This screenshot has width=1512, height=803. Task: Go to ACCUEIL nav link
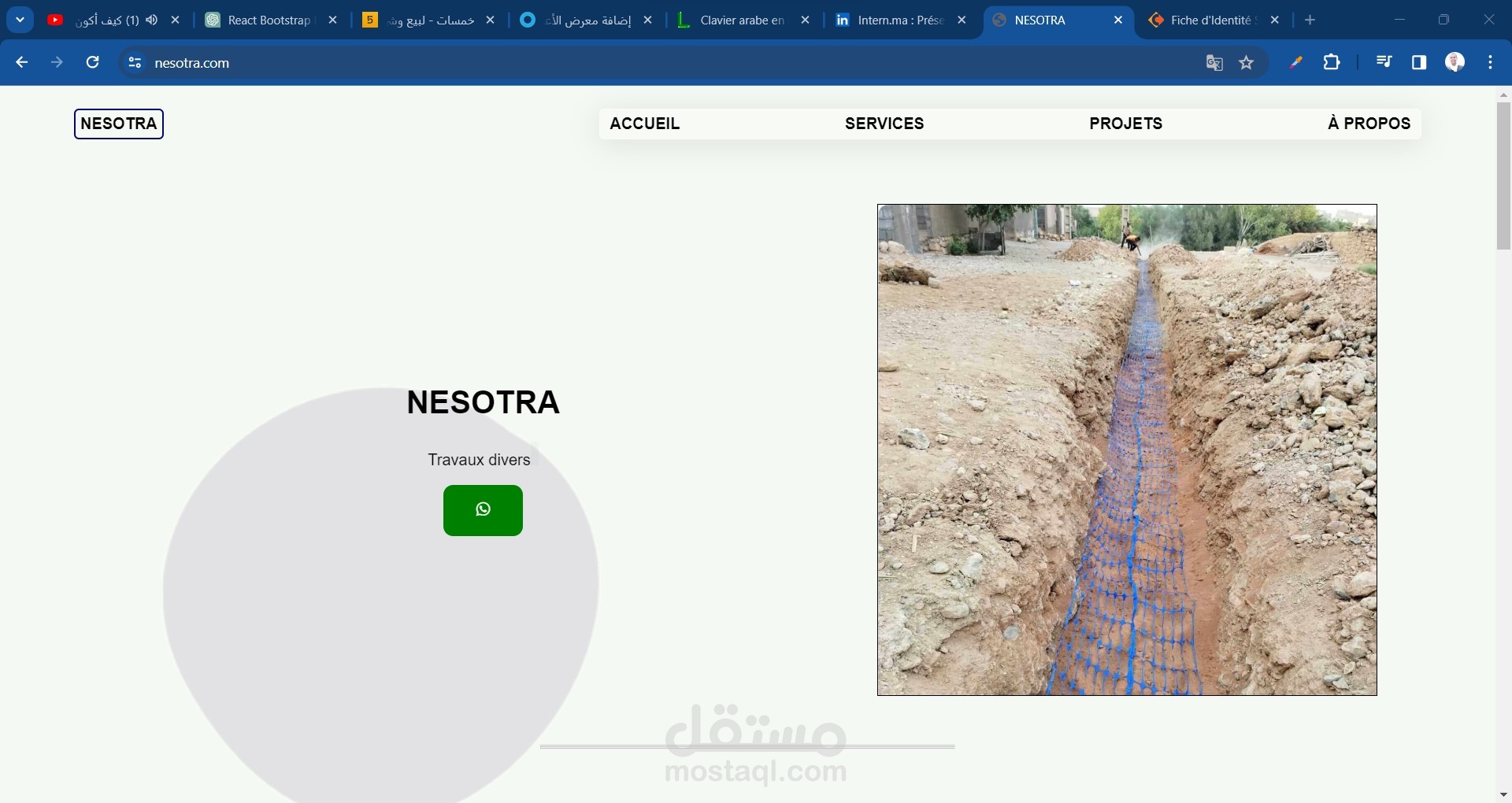coord(645,124)
